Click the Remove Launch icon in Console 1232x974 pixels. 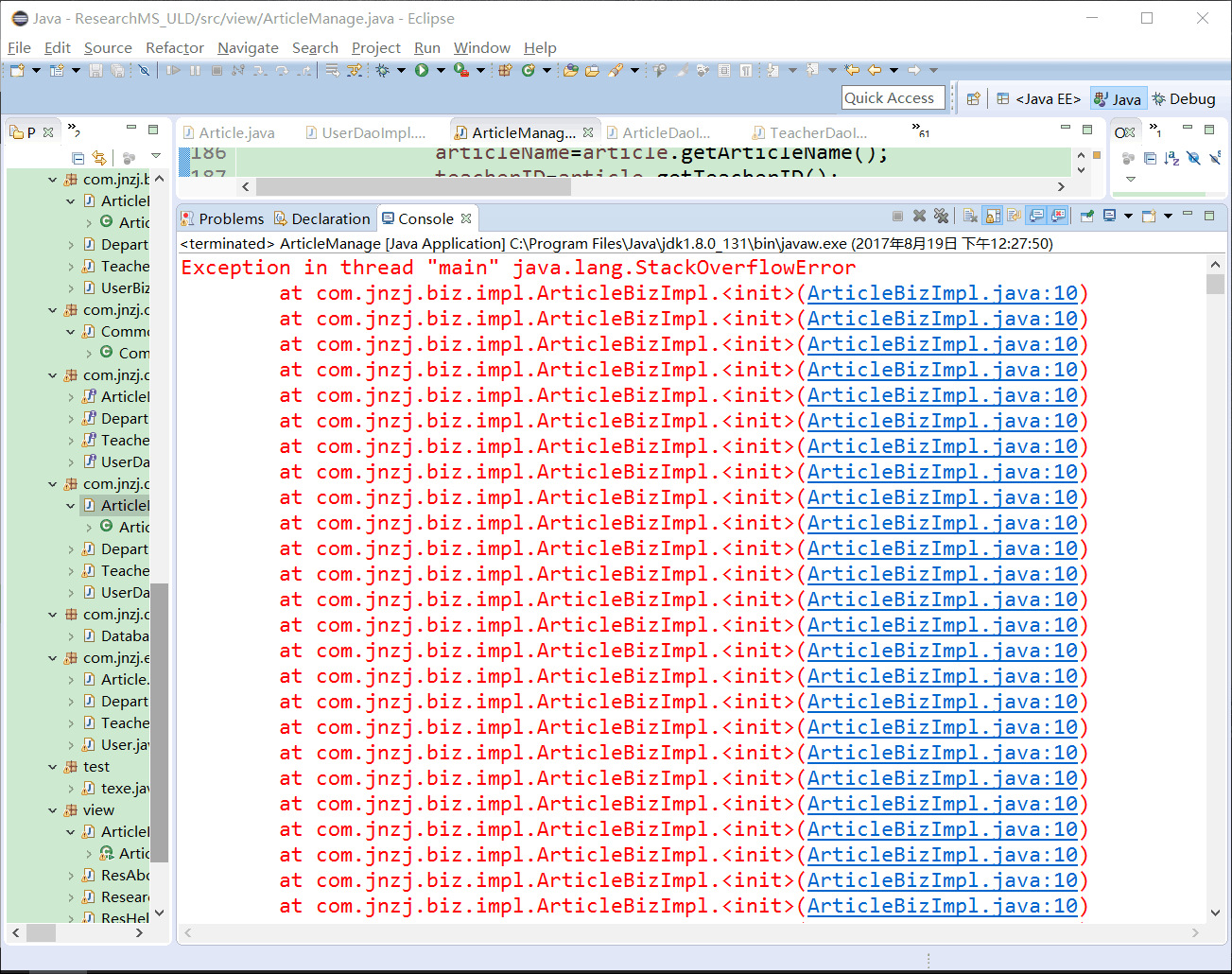click(x=920, y=216)
